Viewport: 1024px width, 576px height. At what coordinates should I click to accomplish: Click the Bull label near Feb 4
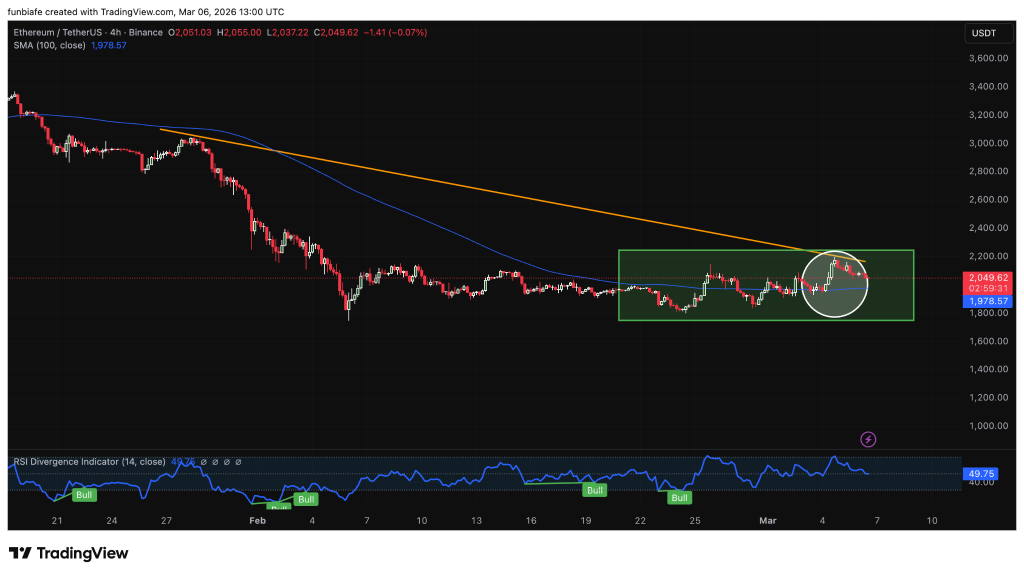pos(306,499)
